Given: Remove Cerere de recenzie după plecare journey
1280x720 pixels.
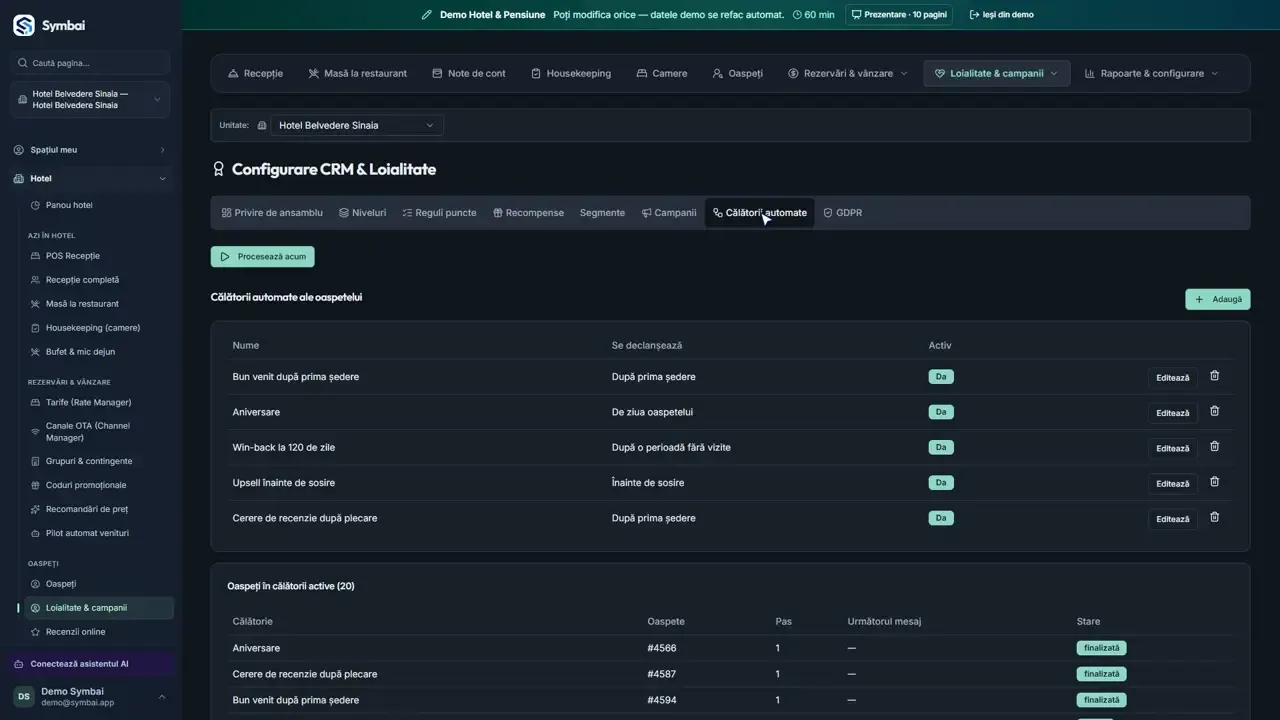Looking at the screenshot, I should (x=1215, y=517).
